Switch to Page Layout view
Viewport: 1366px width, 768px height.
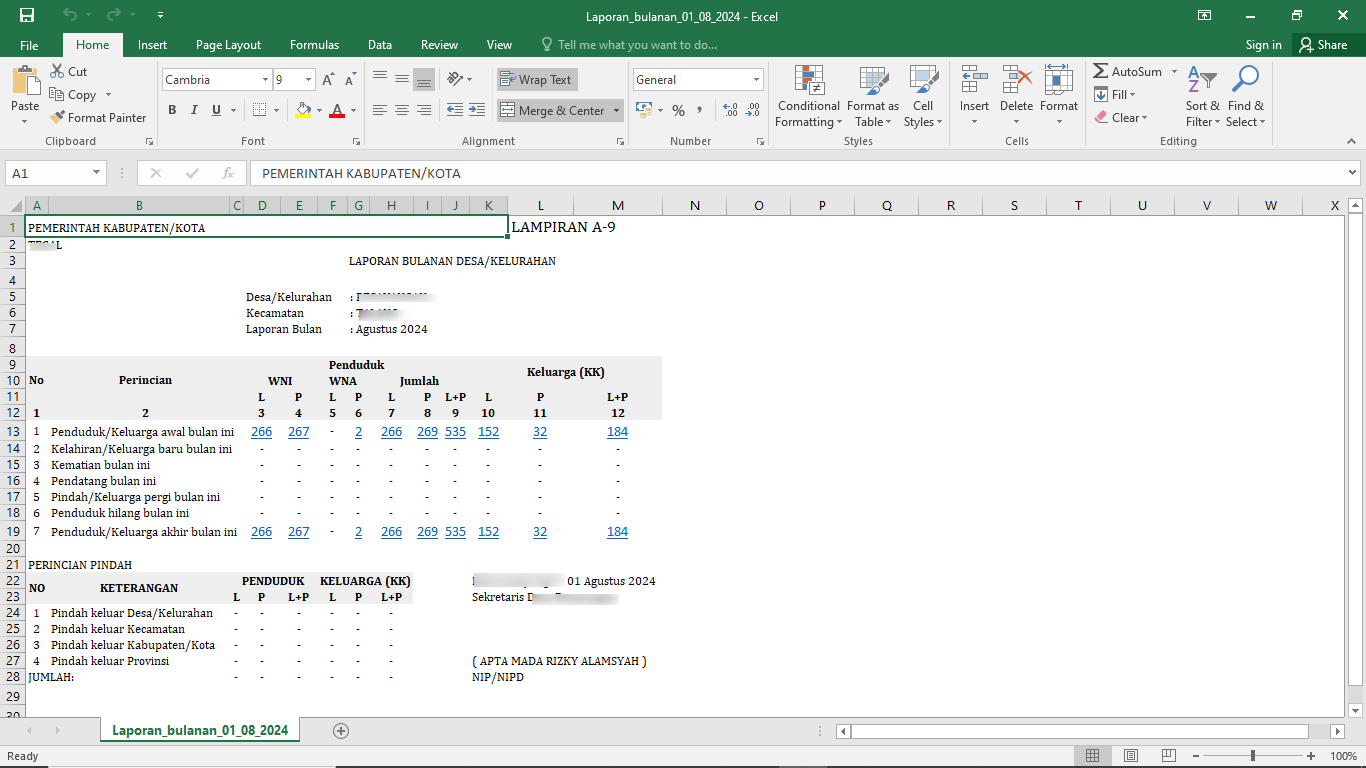1131,756
